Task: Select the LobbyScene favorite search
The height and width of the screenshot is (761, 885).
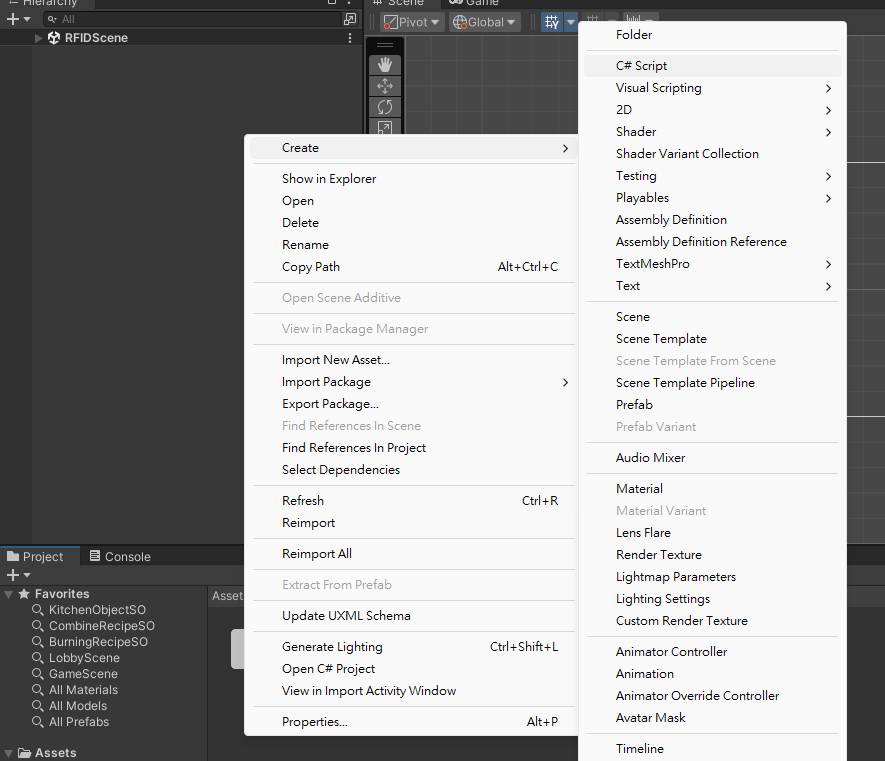Action: [x=84, y=658]
